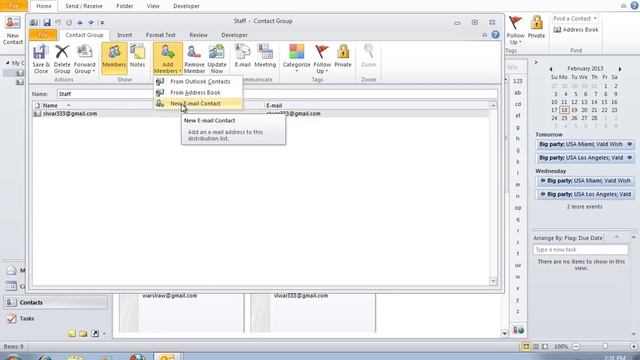
Task: Click 2 more events
Action: pyautogui.click(x=584, y=207)
